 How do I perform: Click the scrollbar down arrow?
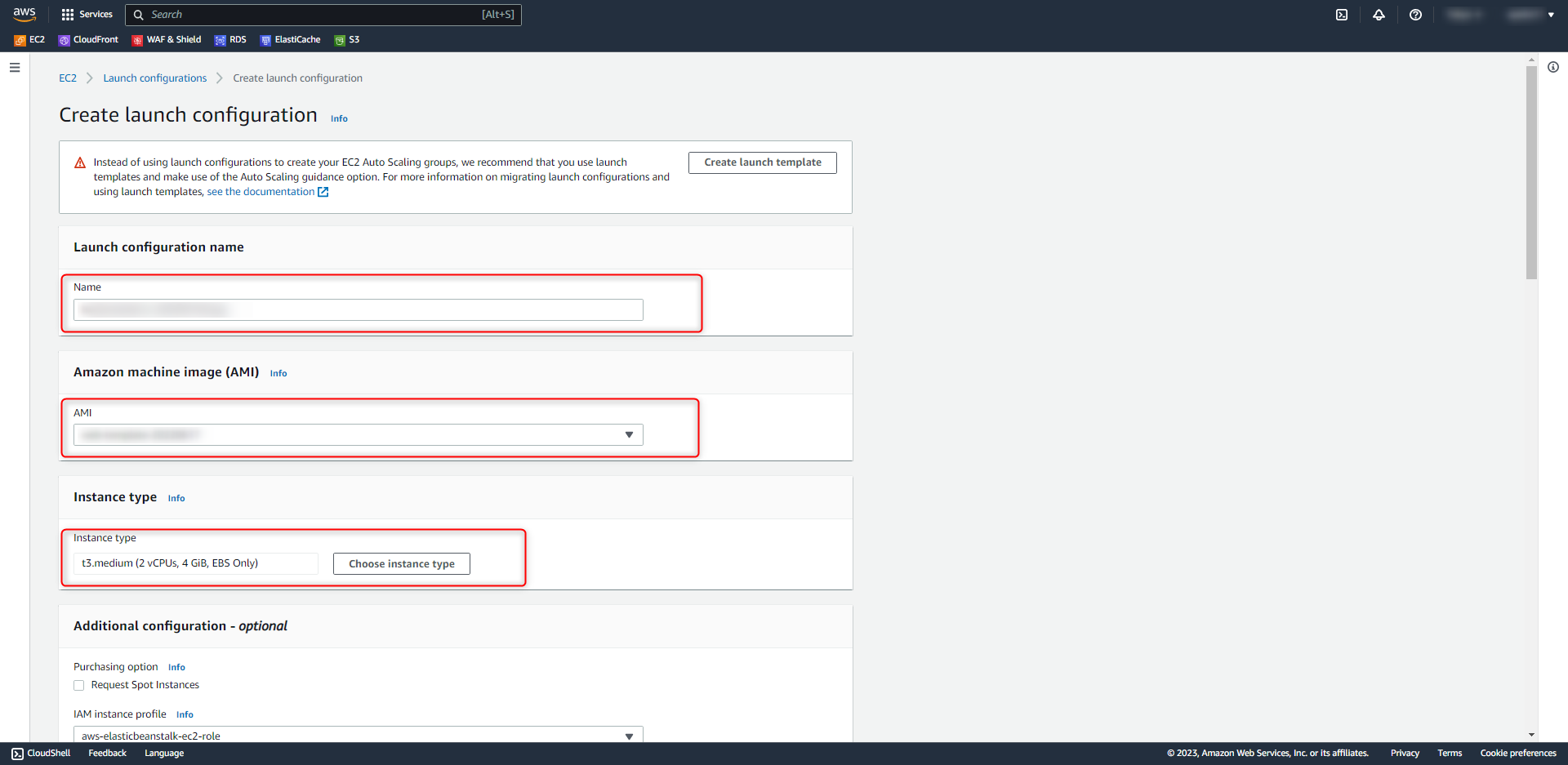(x=1531, y=735)
